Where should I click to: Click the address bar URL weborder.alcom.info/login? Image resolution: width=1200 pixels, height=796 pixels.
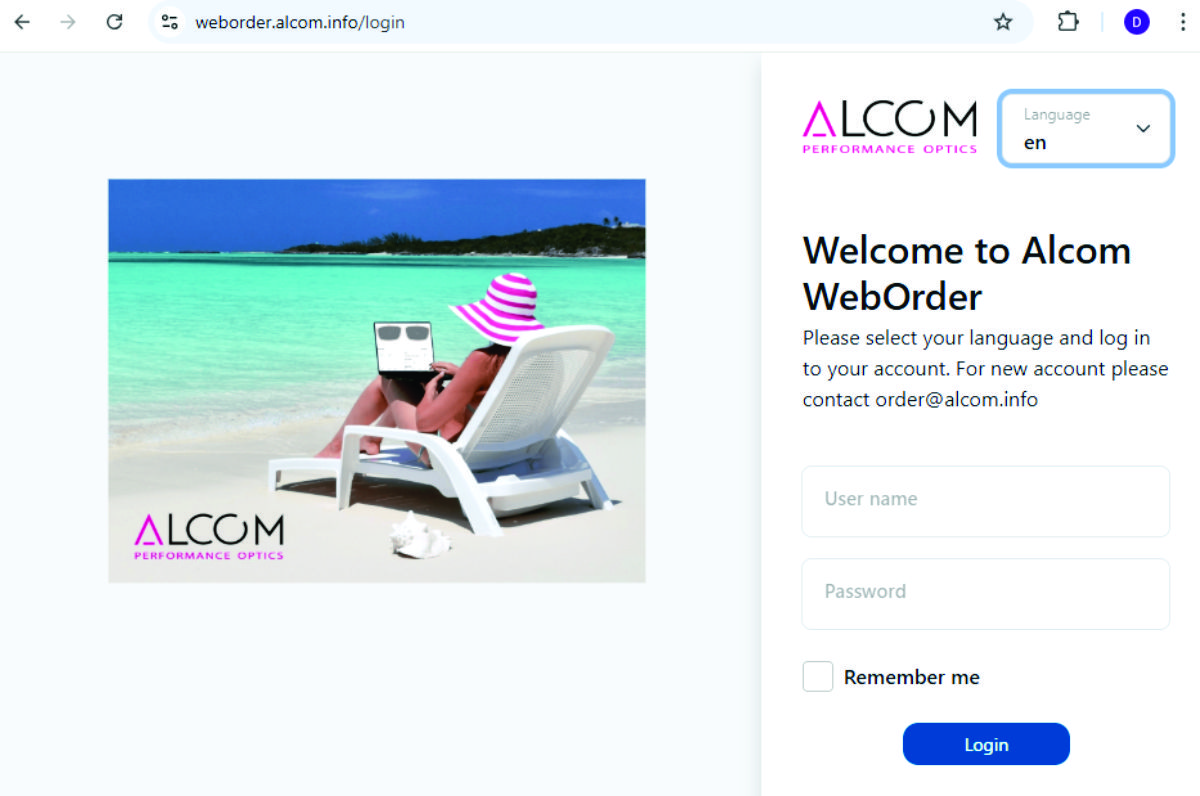click(x=300, y=22)
